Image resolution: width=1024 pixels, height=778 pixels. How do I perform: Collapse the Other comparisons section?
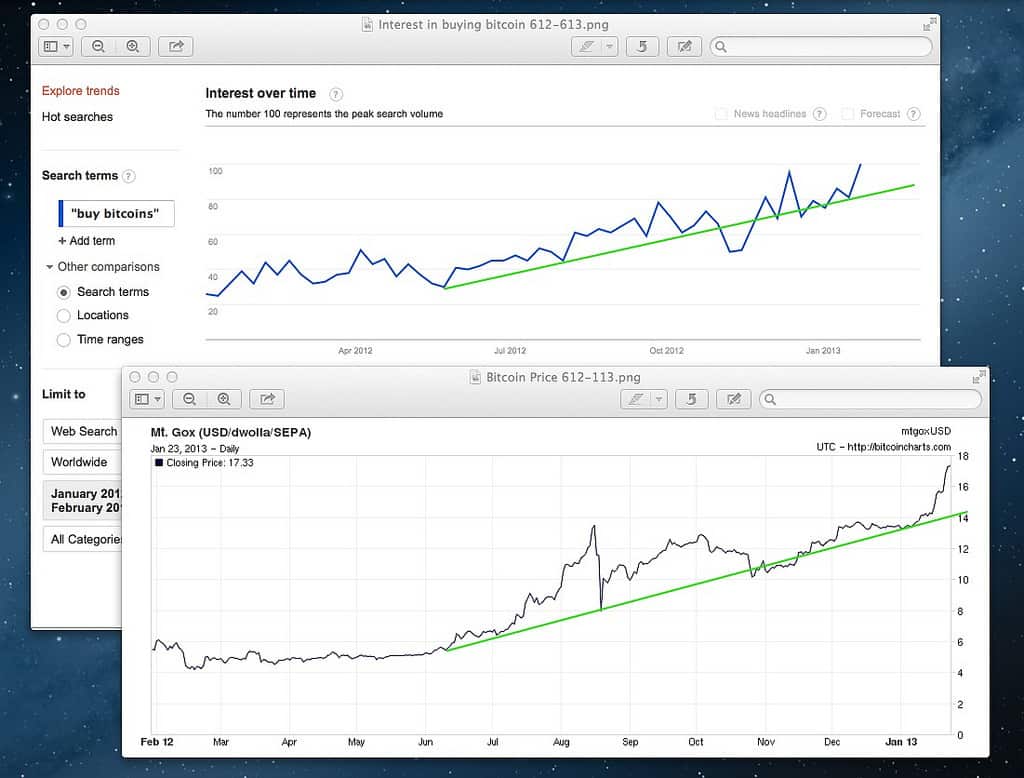pos(49,267)
